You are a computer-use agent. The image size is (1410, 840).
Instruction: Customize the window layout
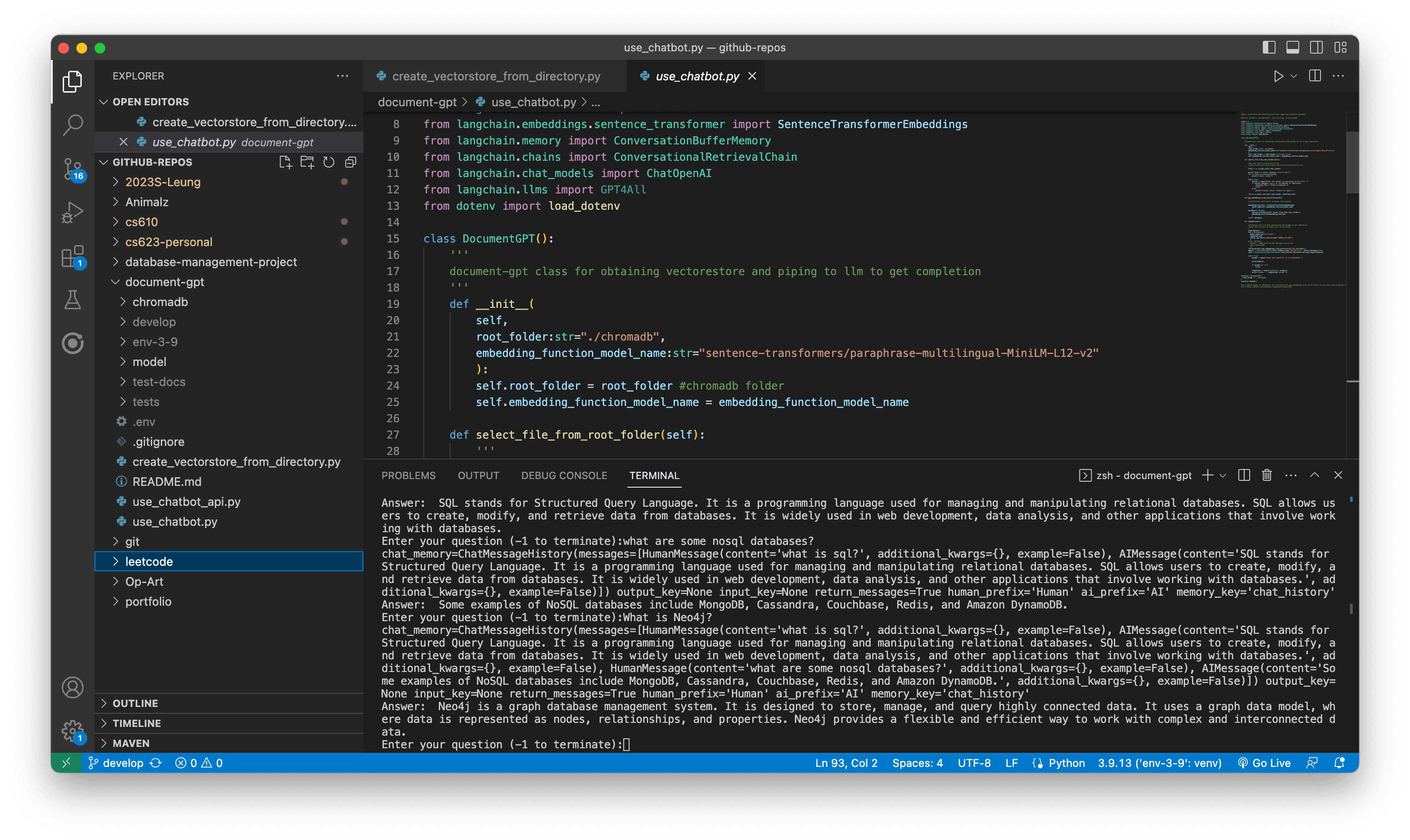click(x=1340, y=48)
